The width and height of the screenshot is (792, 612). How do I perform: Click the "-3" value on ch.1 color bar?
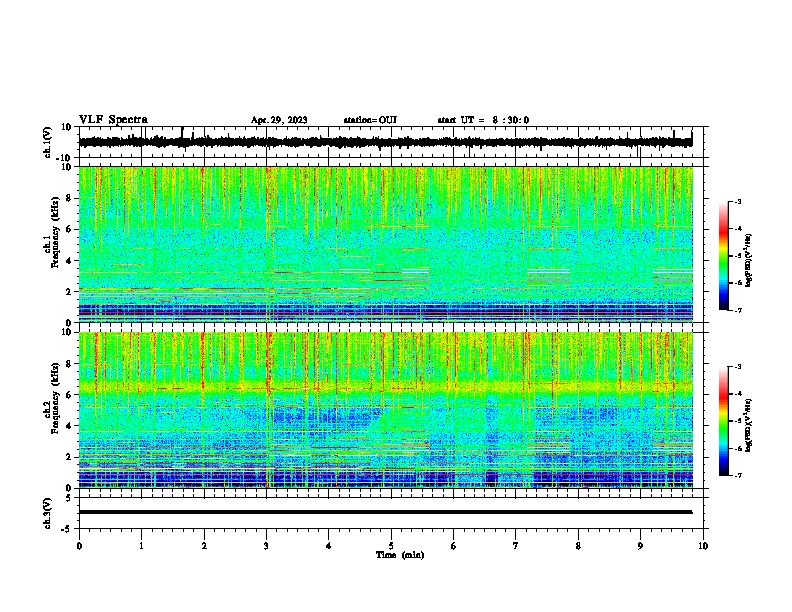coord(737,201)
